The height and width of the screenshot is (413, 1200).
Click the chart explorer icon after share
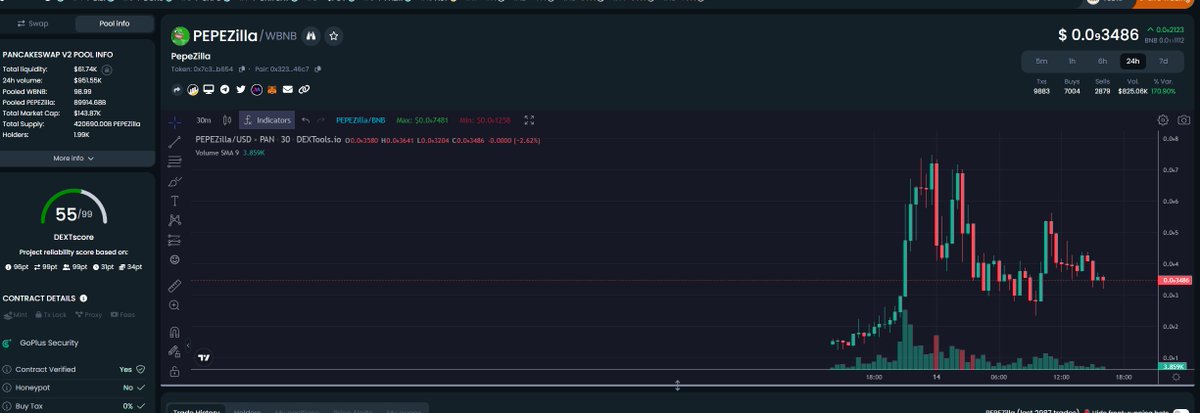[193, 90]
